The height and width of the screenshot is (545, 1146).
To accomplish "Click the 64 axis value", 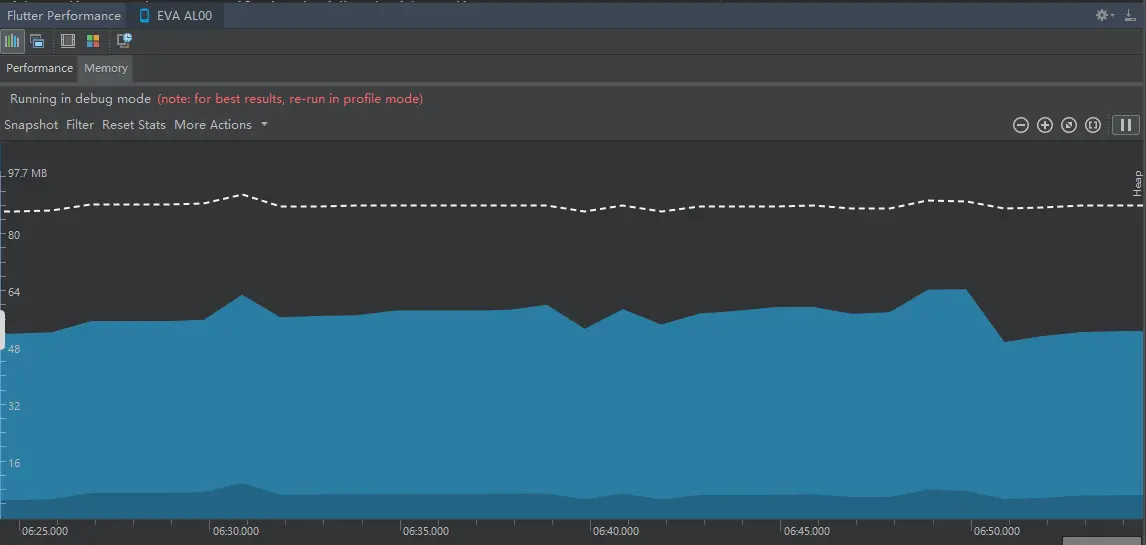I will (15, 292).
